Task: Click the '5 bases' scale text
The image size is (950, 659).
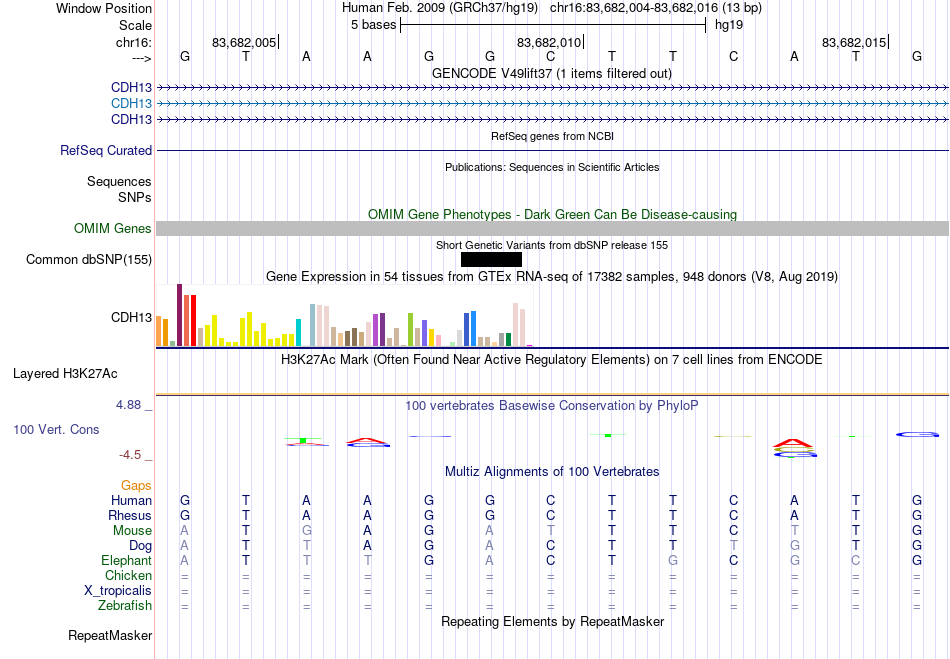Action: (x=373, y=25)
